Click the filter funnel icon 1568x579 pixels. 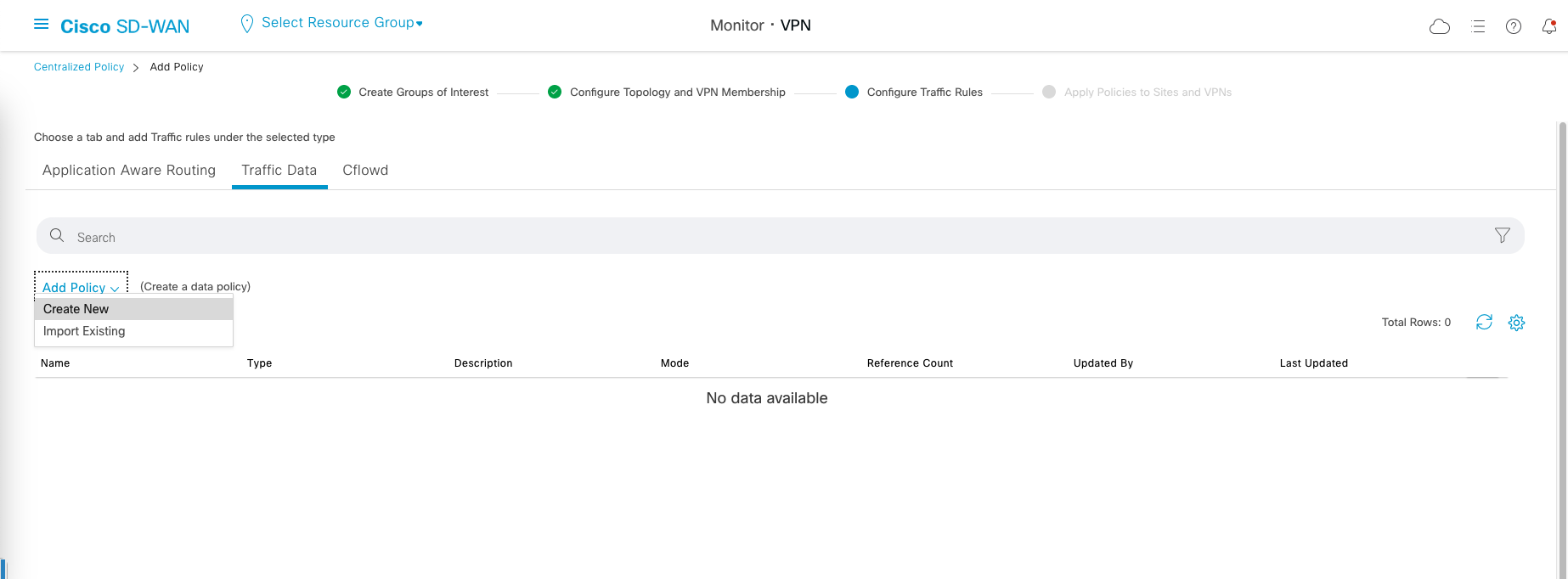coord(1502,235)
